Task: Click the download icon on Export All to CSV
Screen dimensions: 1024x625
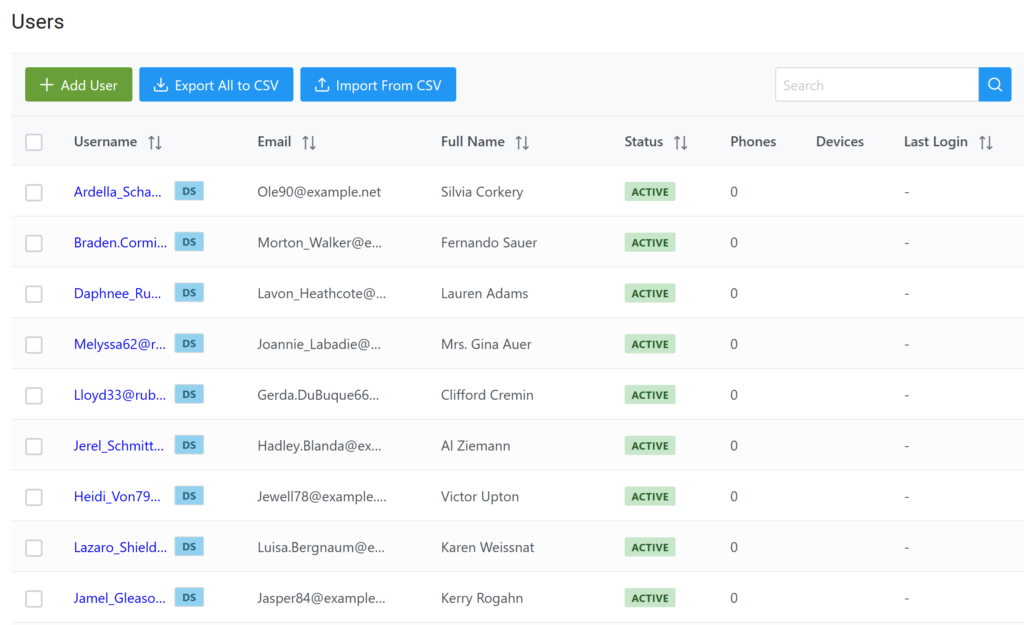Action: point(160,84)
